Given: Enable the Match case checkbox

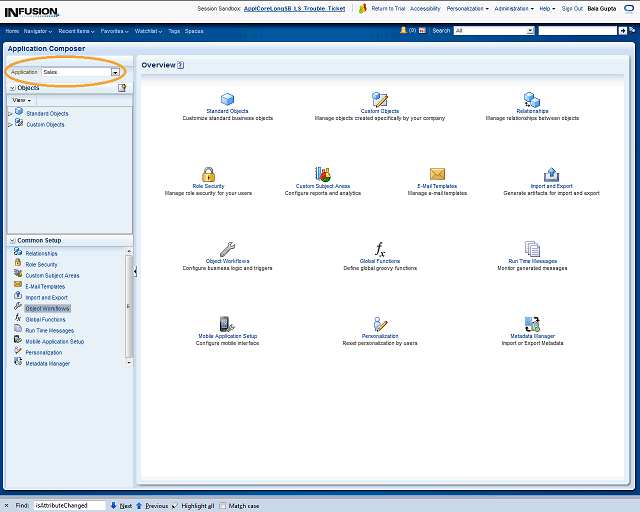Looking at the screenshot, I should click(x=223, y=506).
